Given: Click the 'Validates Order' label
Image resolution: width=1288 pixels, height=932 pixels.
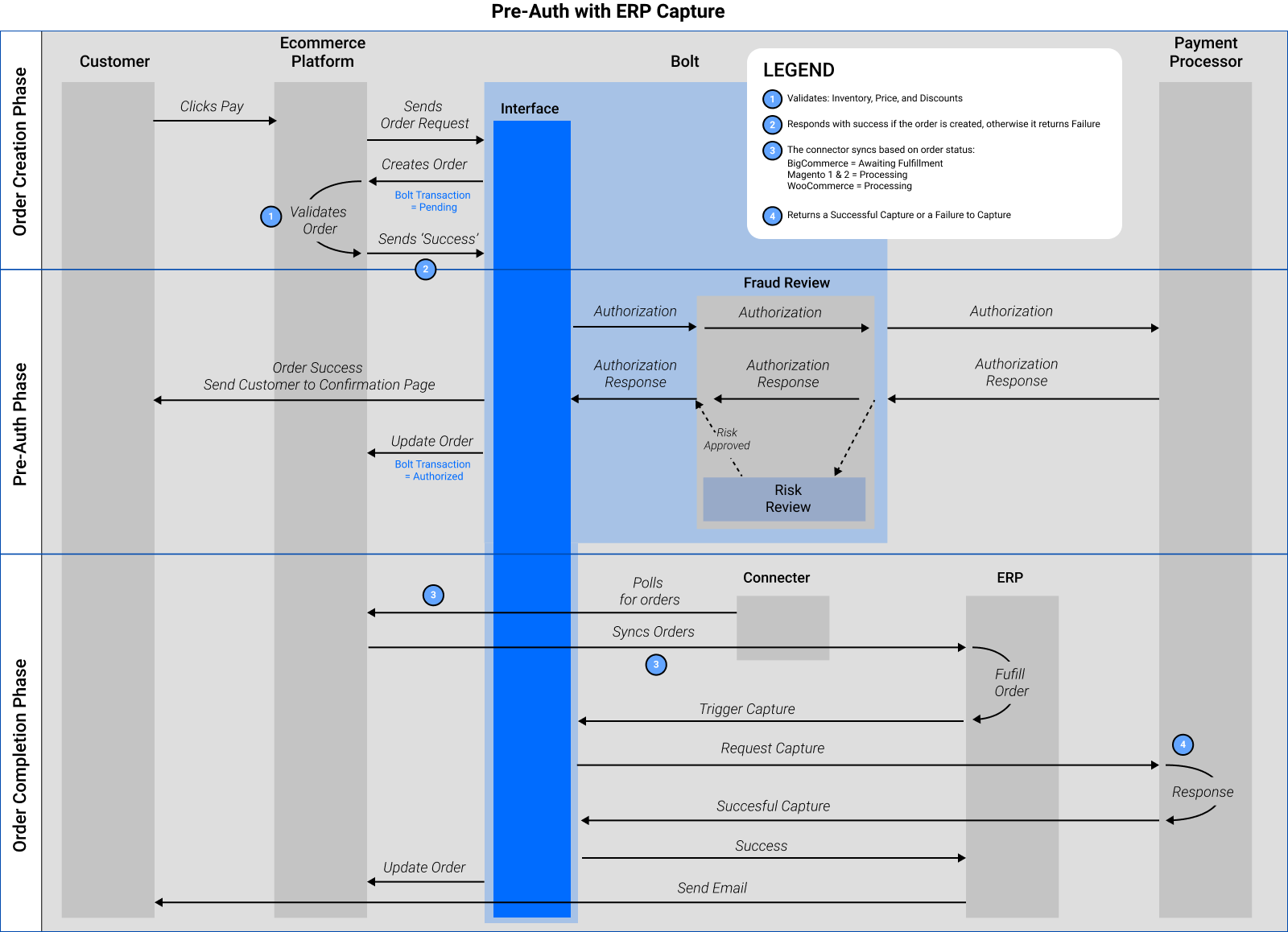Looking at the screenshot, I should click(x=318, y=221).
